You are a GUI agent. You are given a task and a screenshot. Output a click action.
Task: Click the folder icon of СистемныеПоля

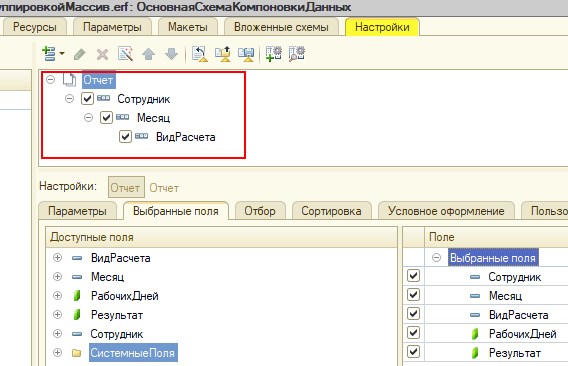point(76,353)
